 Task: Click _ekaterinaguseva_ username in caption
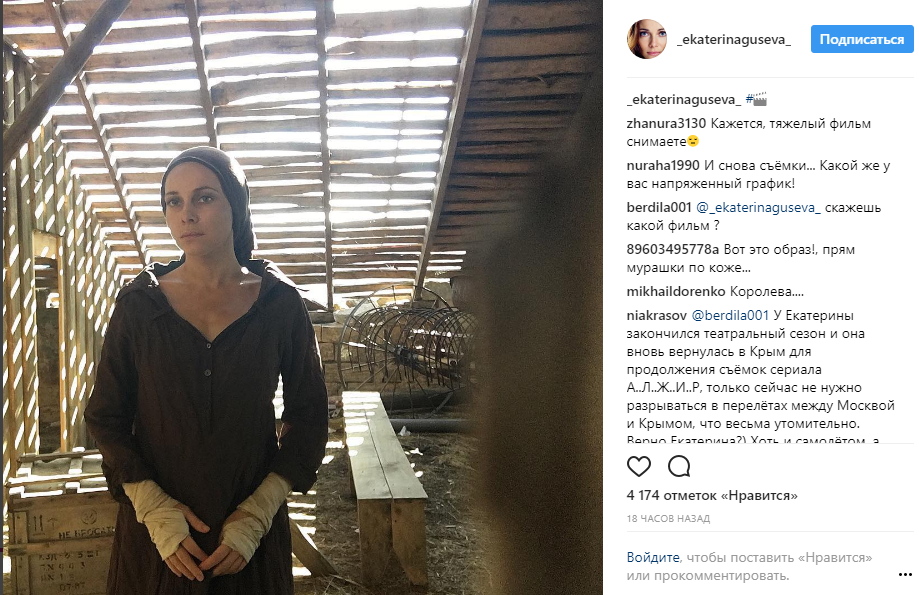click(x=684, y=99)
